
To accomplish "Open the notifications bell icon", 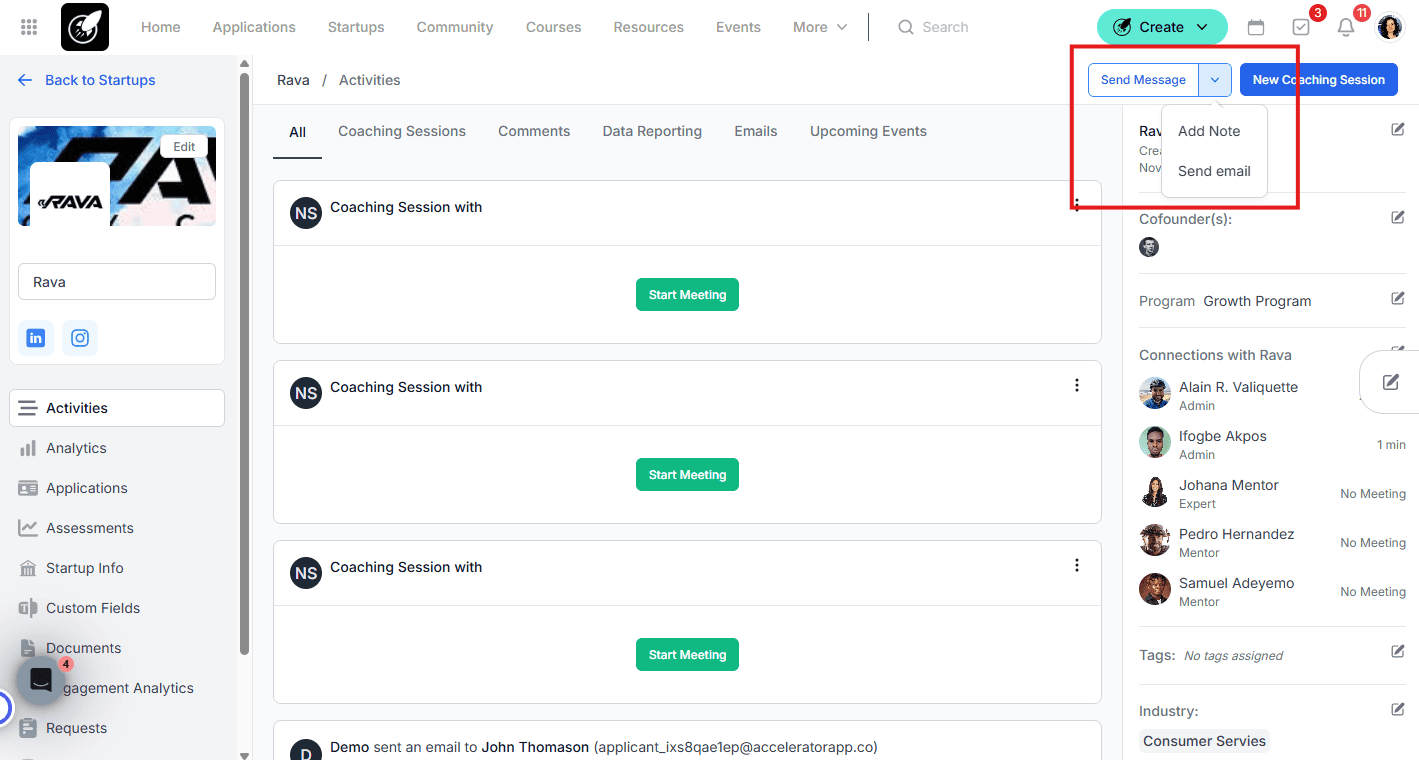I will [x=1346, y=27].
